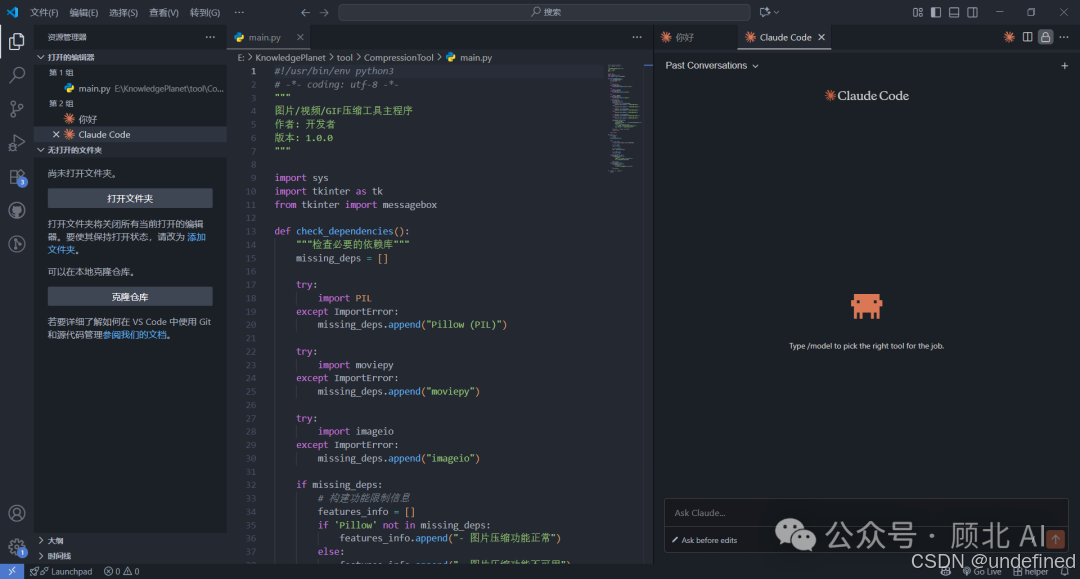Toggle the bottom panel visibility

coord(954,12)
